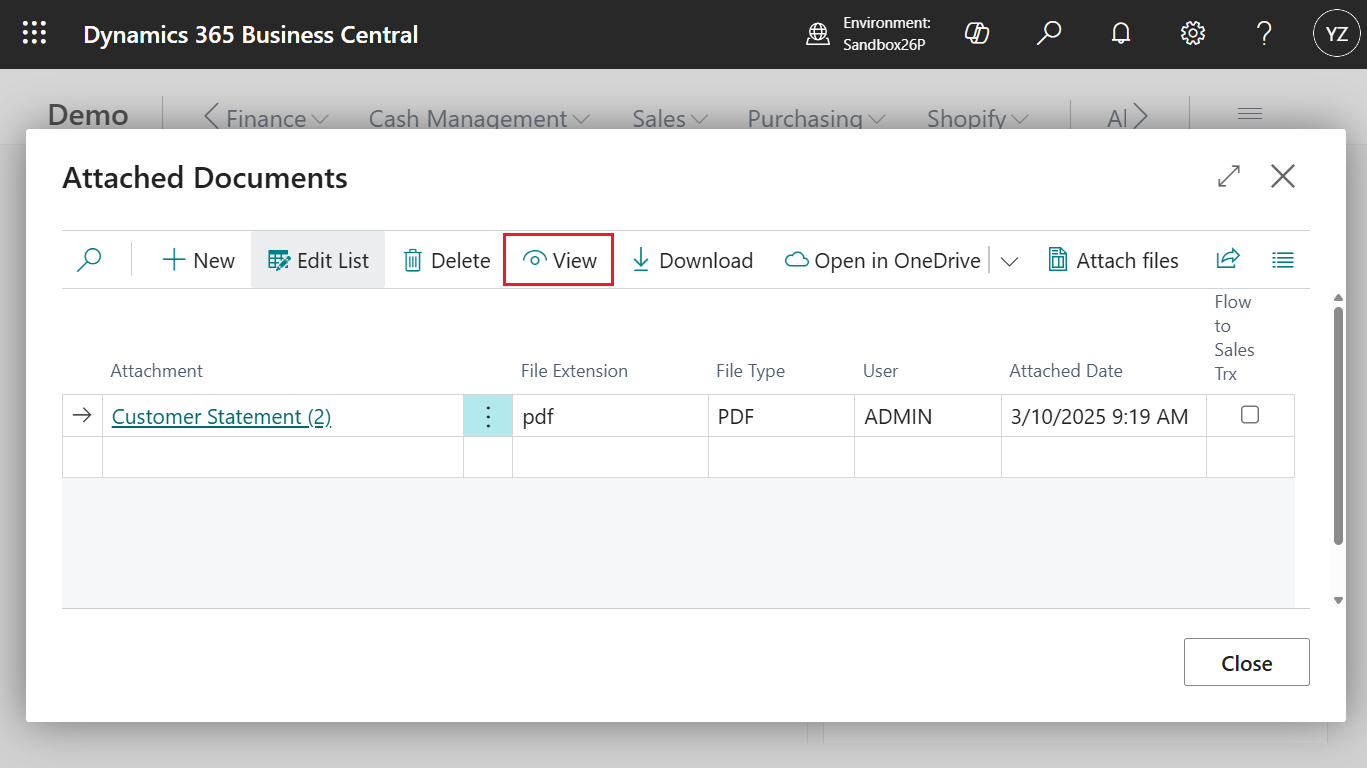
Task: Expand the Shopify menu chevron
Action: [975, 118]
